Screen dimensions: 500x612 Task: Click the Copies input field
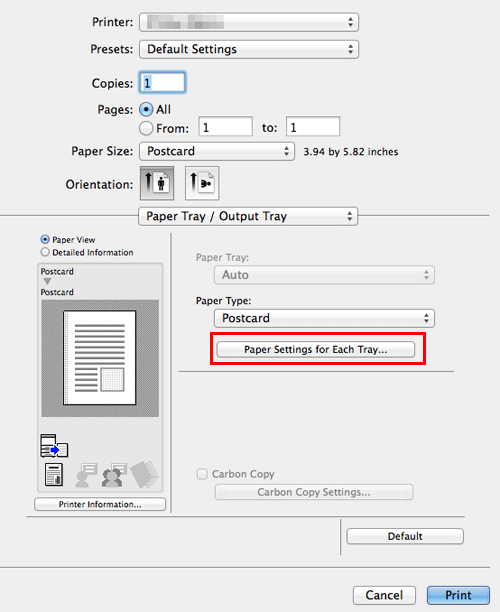tap(162, 82)
